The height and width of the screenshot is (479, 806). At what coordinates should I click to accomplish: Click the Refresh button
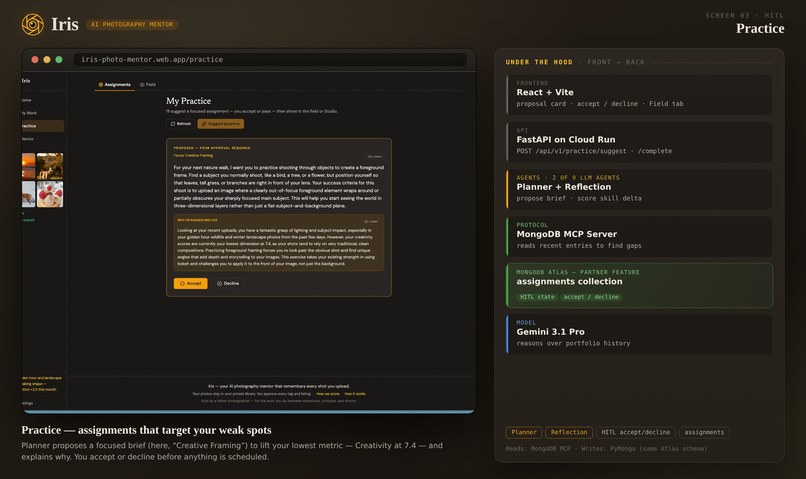pos(180,124)
